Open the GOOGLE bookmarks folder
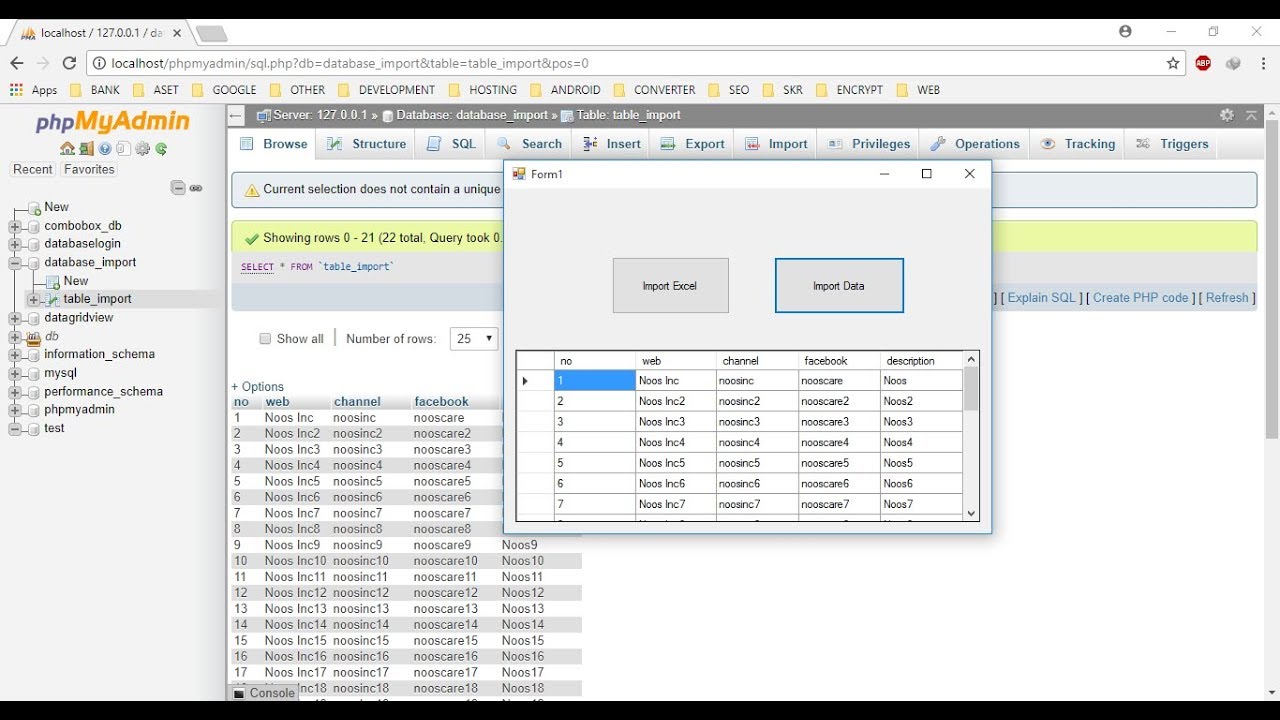Screen dimensions: 1280x720 point(224,90)
